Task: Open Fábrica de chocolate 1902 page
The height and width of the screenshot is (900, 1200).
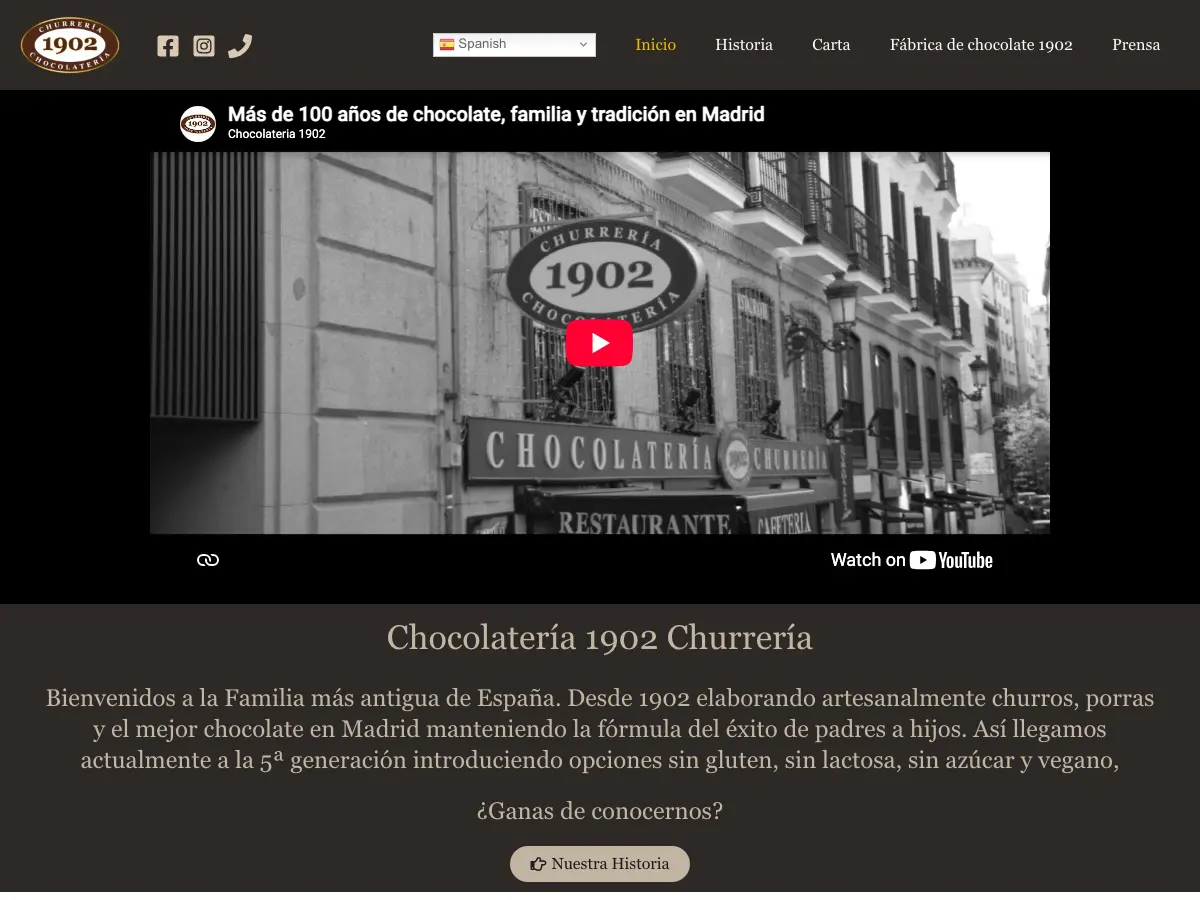Action: click(981, 45)
